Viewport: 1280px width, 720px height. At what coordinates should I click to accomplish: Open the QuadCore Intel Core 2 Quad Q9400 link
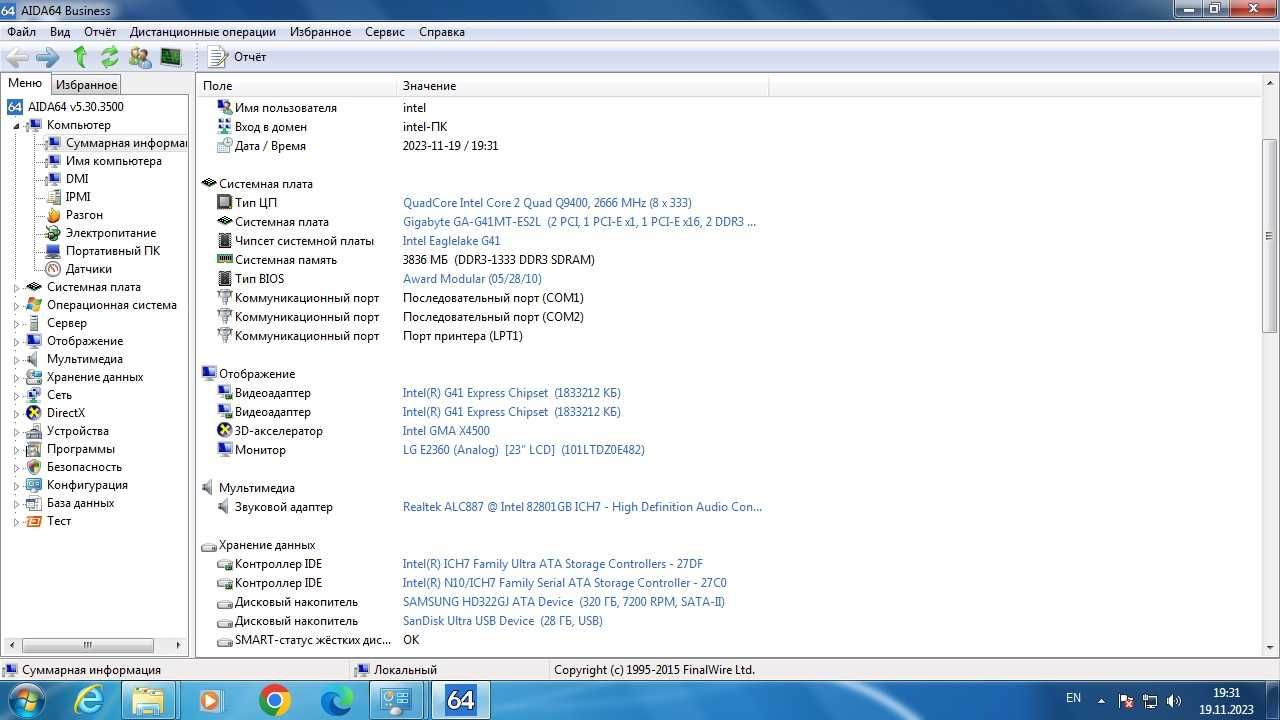[547, 203]
